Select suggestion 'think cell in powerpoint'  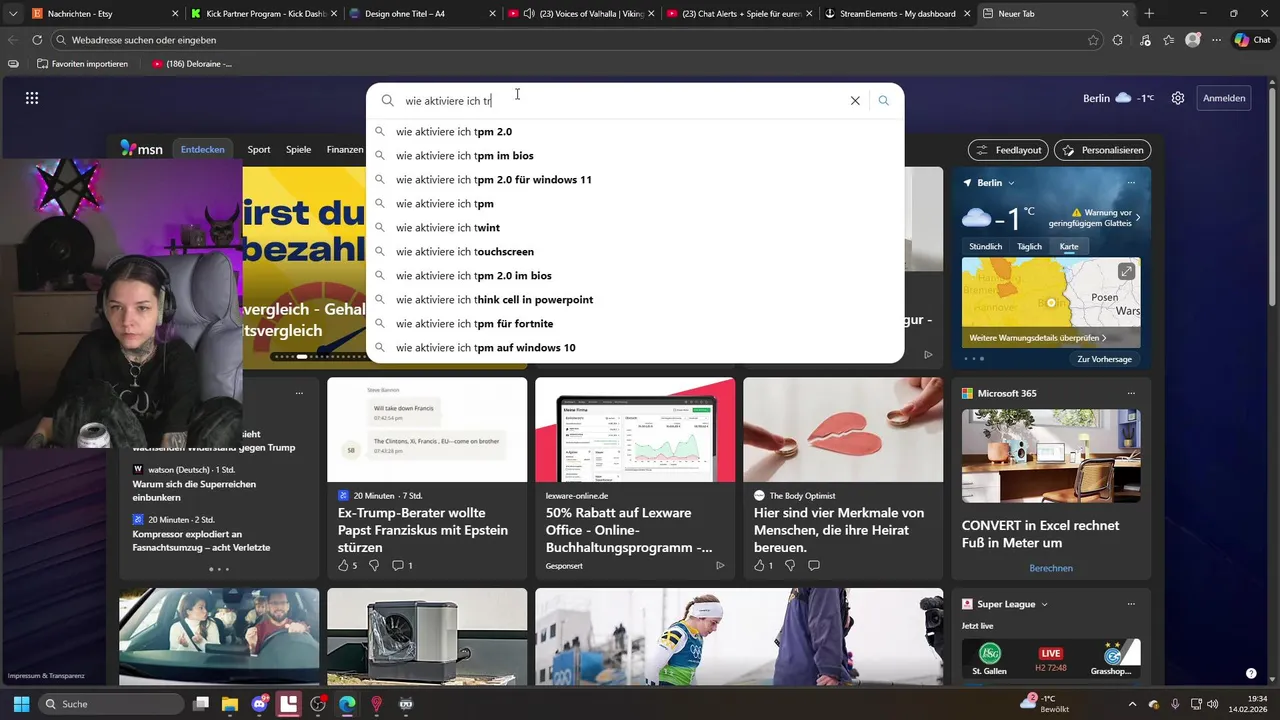click(x=635, y=299)
